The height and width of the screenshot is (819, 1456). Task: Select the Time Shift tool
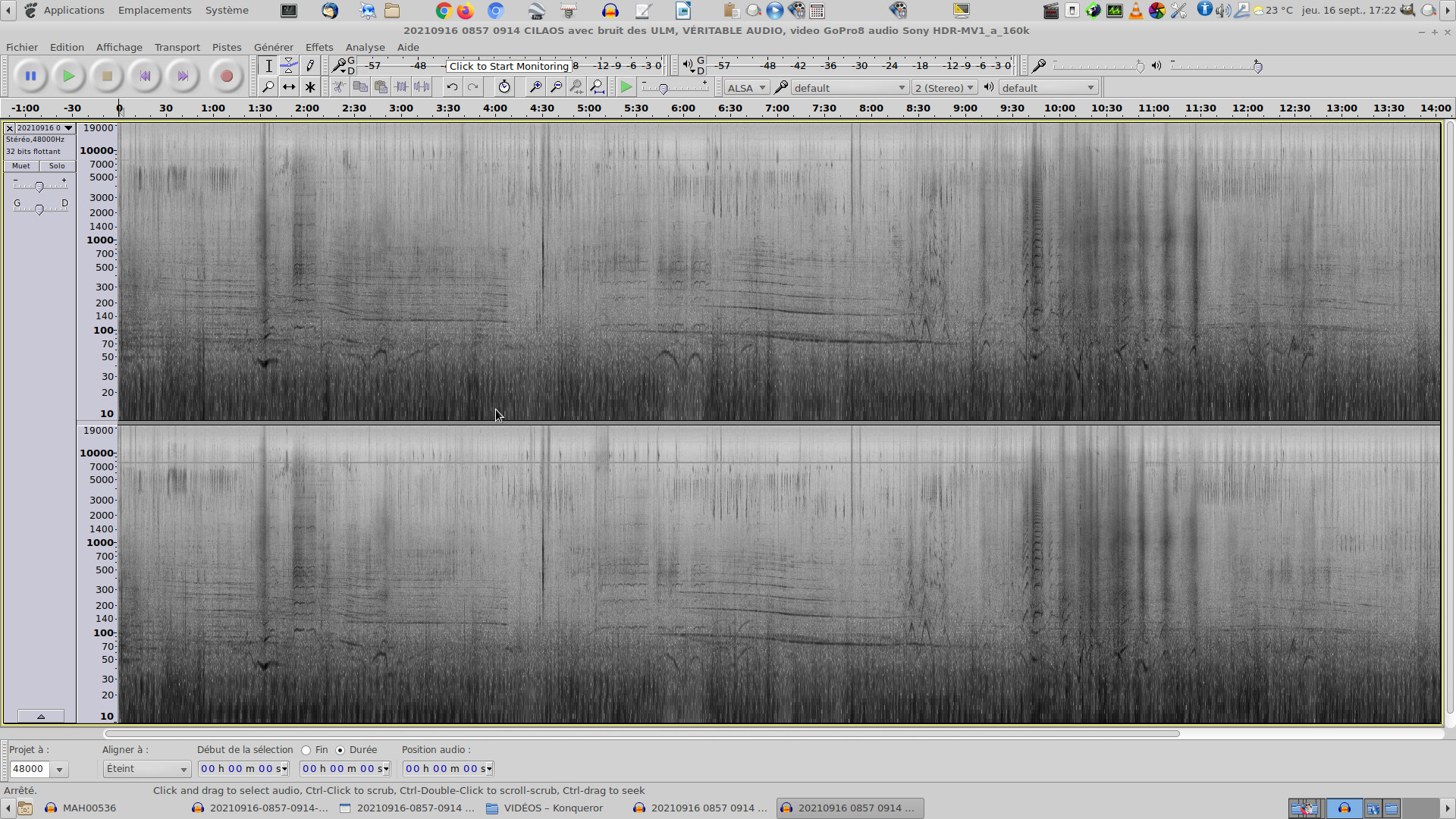click(289, 87)
